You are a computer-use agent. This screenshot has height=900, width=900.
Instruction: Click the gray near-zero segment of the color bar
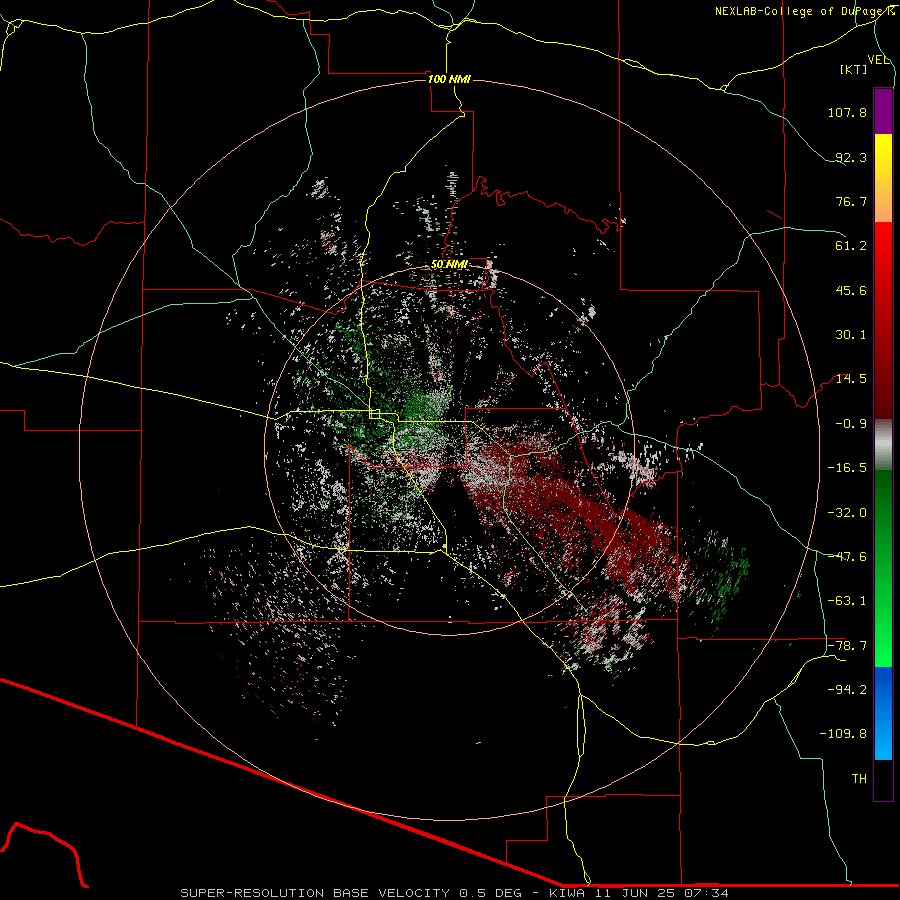click(x=883, y=445)
